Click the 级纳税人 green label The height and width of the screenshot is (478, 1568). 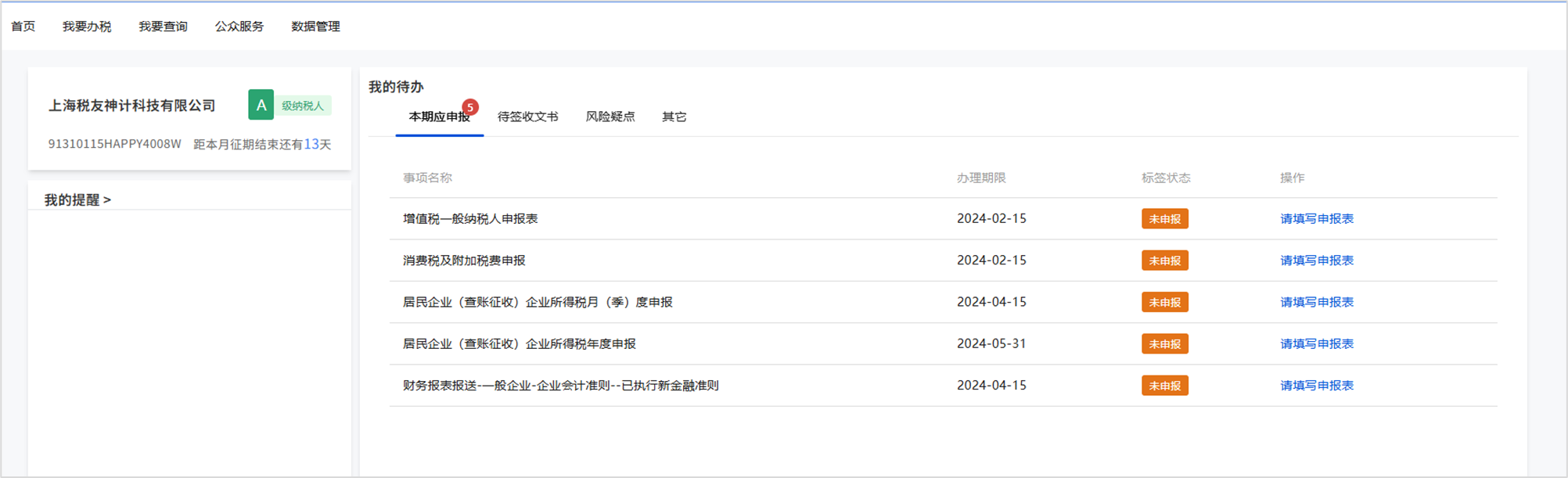tap(303, 106)
